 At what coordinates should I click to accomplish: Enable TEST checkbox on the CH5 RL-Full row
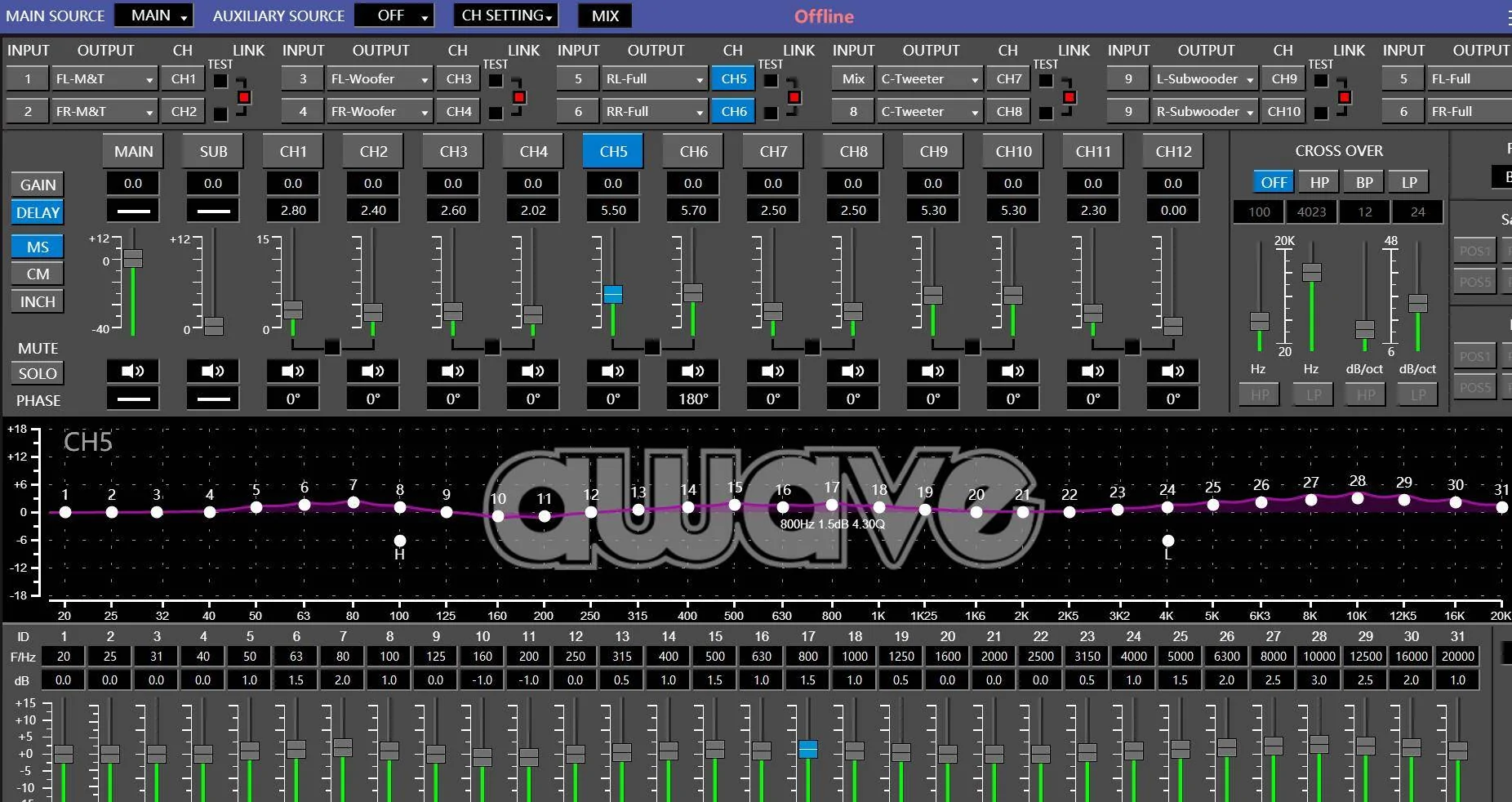[x=771, y=81]
